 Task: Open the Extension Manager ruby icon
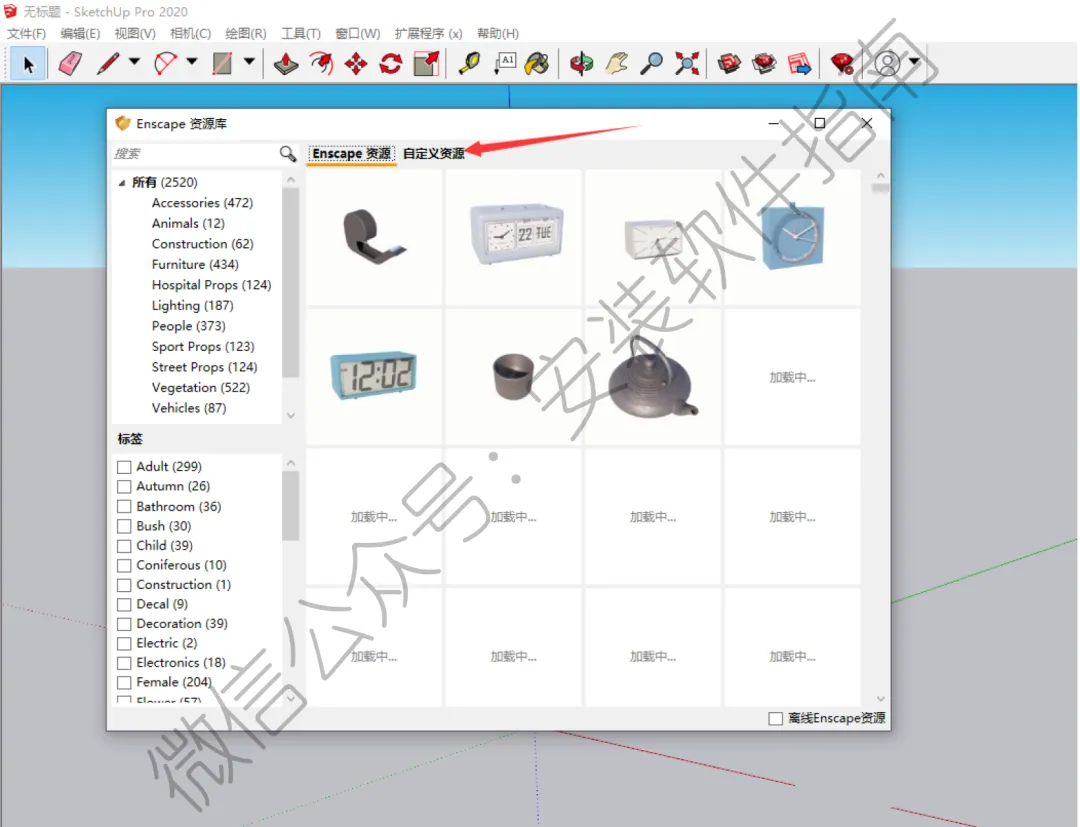click(x=842, y=64)
